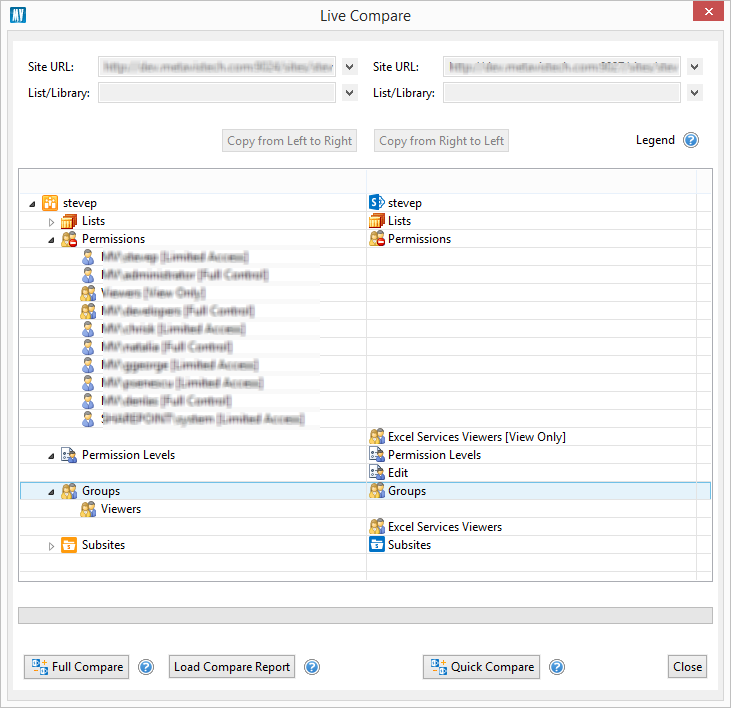The height and width of the screenshot is (708, 731).
Task: Click the right Site URL input field
Action: [x=562, y=67]
